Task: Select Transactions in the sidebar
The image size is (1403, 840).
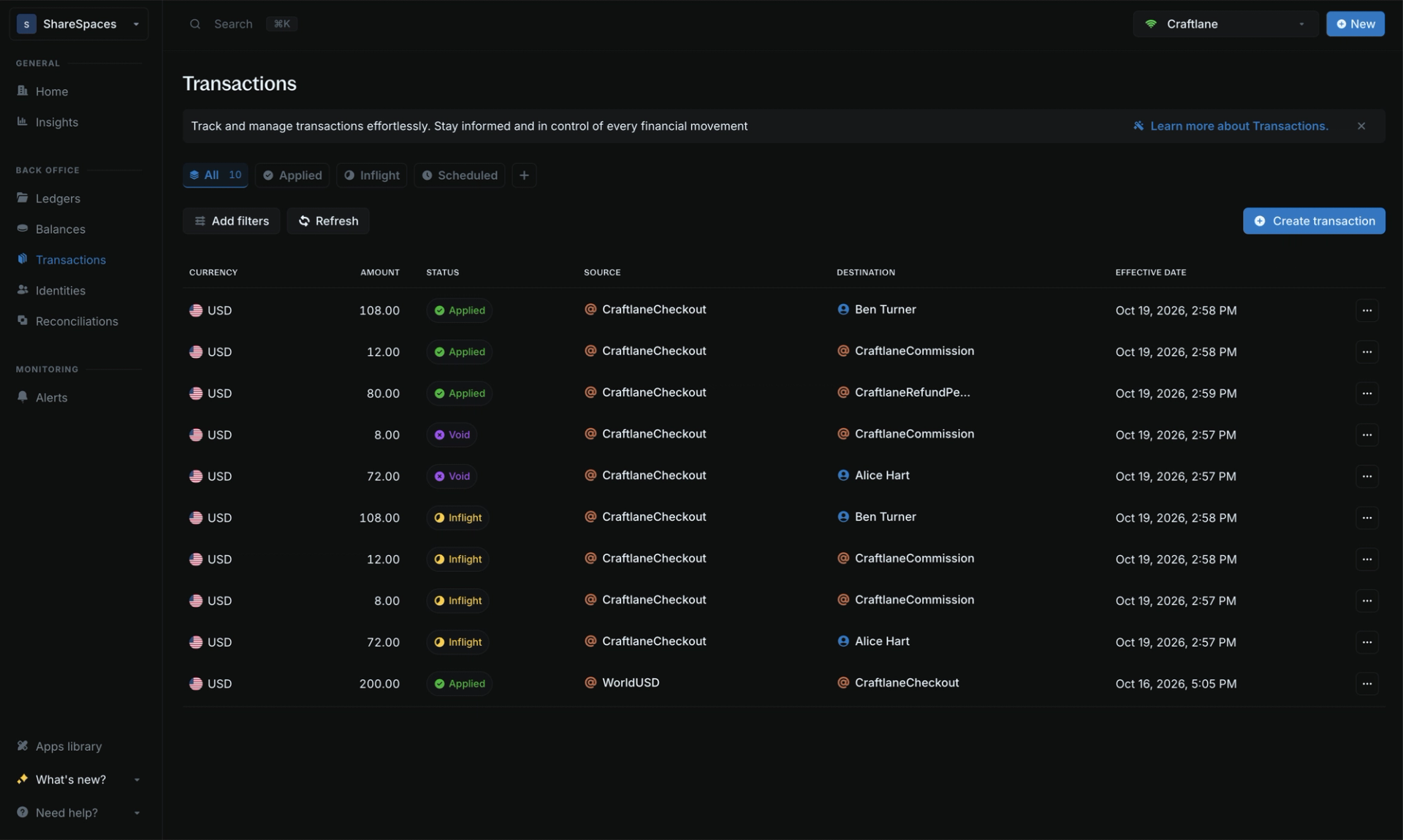Action: click(70, 260)
